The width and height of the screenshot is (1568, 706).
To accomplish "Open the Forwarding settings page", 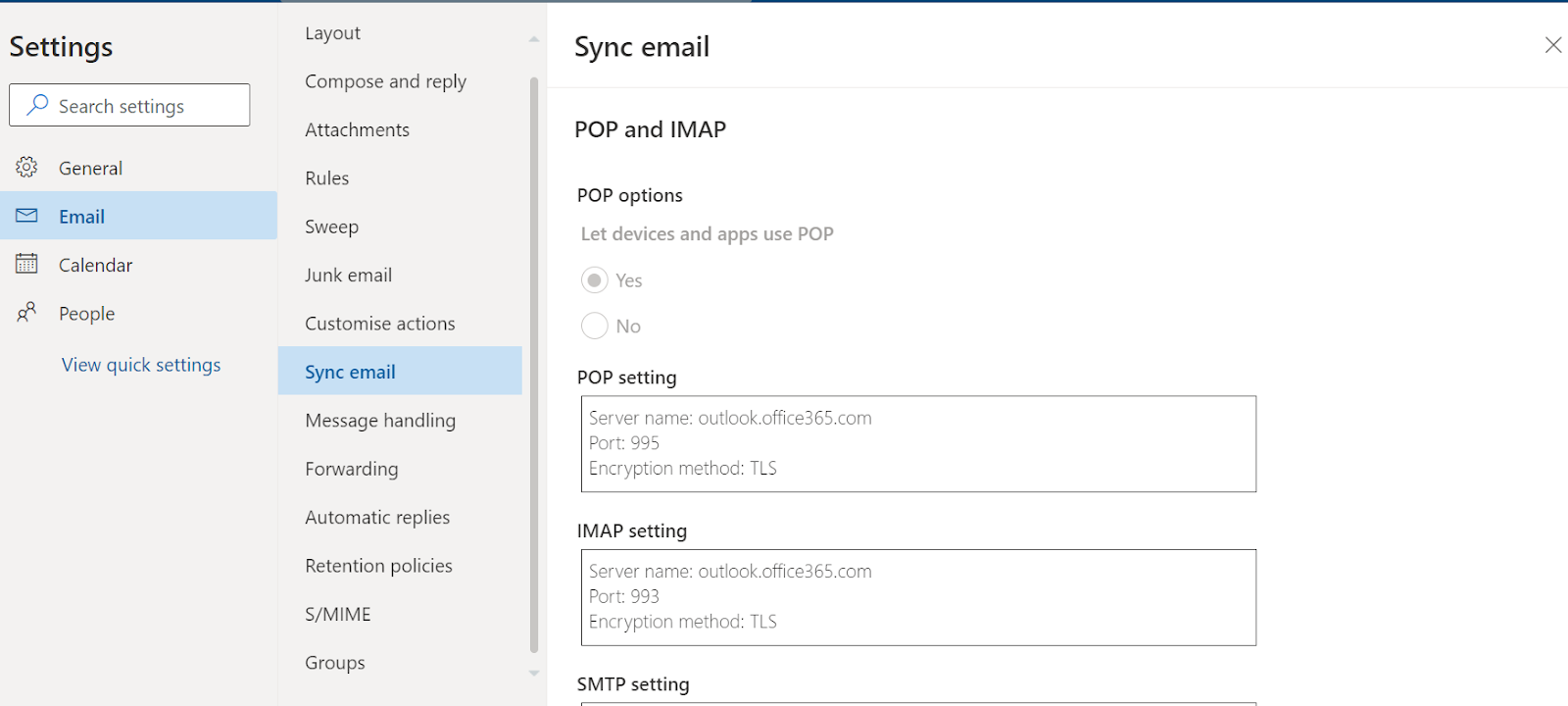I will click(351, 469).
